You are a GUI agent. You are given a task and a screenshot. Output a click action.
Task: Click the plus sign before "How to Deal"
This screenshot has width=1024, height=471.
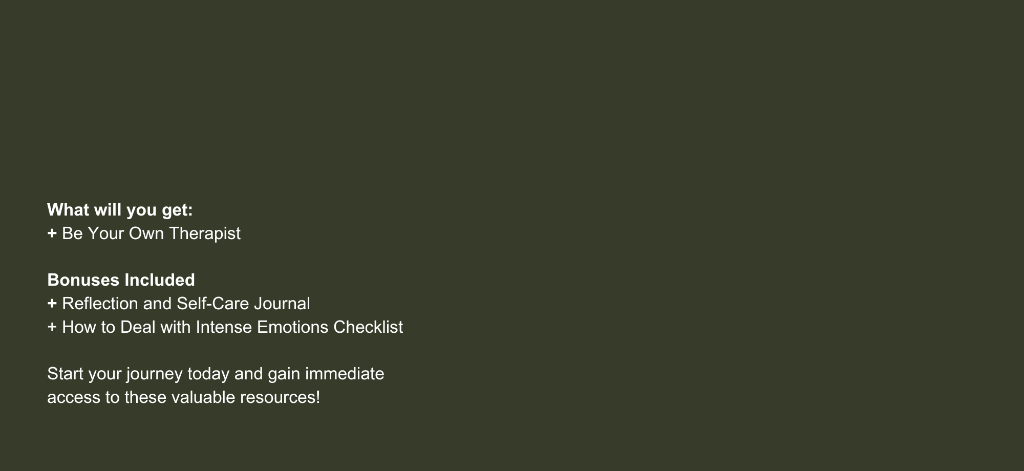(x=52, y=327)
